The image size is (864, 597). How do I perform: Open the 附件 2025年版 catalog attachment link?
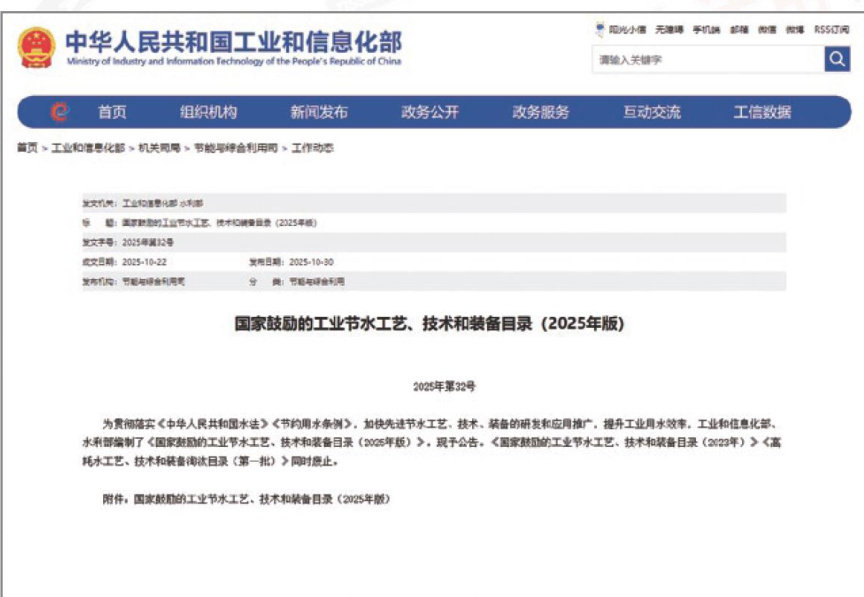click(x=266, y=497)
